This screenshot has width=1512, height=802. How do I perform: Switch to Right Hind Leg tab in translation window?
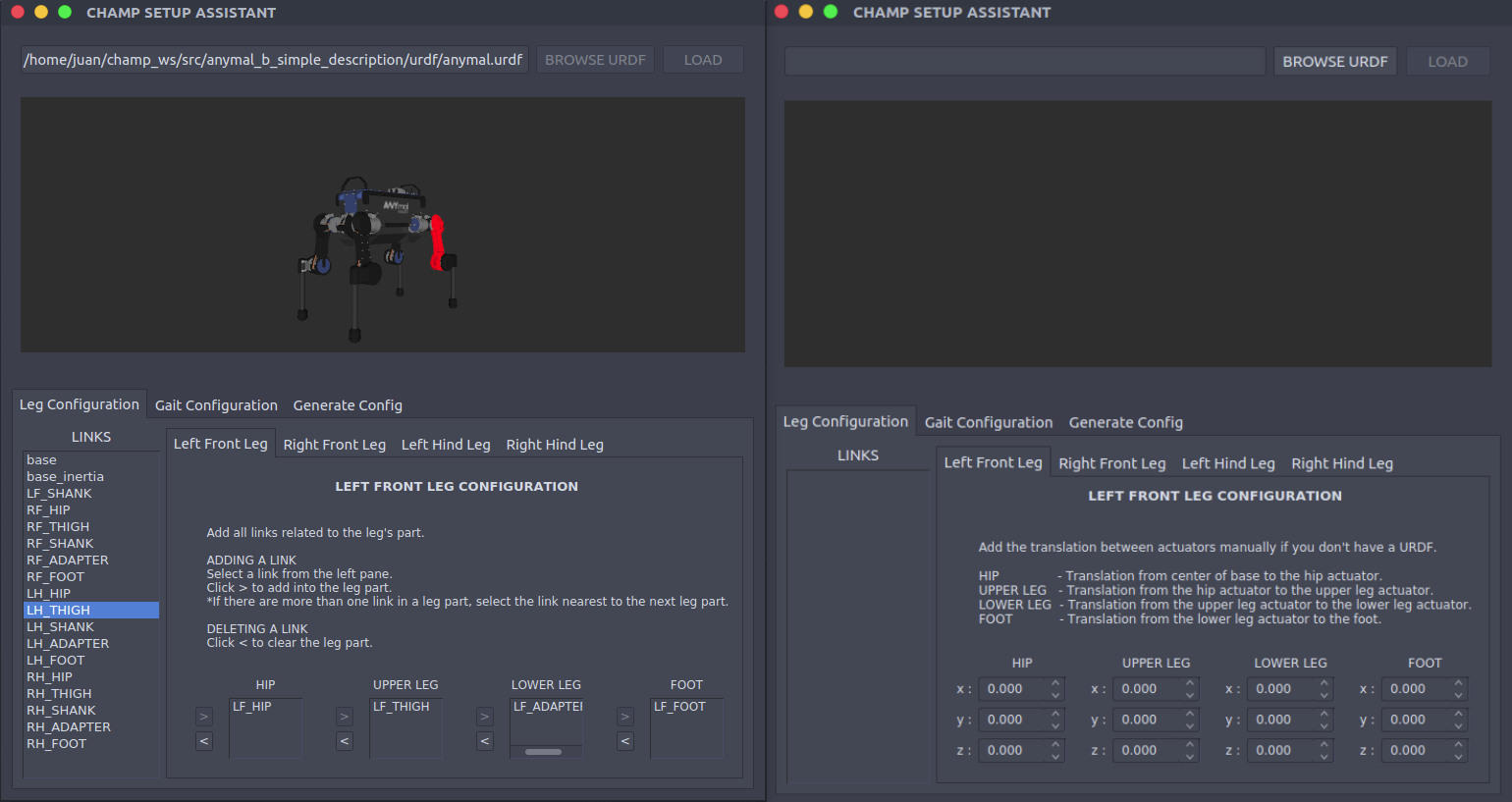pyautogui.click(x=1341, y=463)
